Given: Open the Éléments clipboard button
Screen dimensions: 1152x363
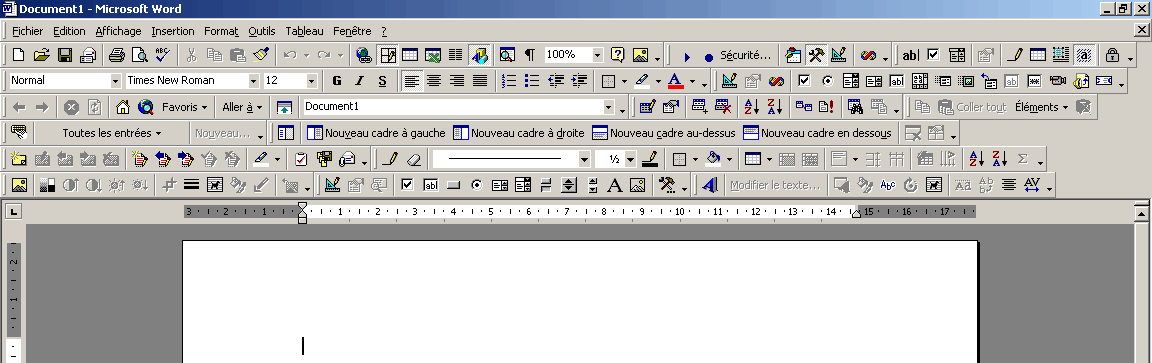Looking at the screenshot, I should (x=1041, y=107).
